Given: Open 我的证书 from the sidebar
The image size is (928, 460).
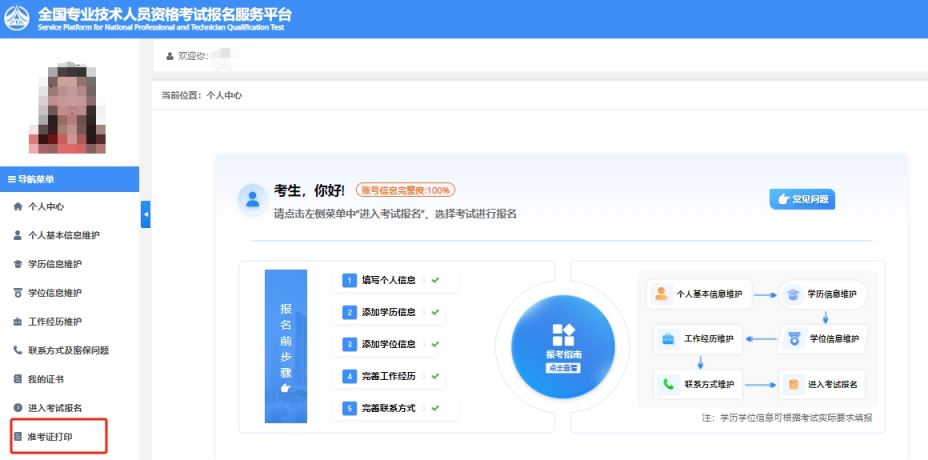Looking at the screenshot, I should [x=46, y=380].
